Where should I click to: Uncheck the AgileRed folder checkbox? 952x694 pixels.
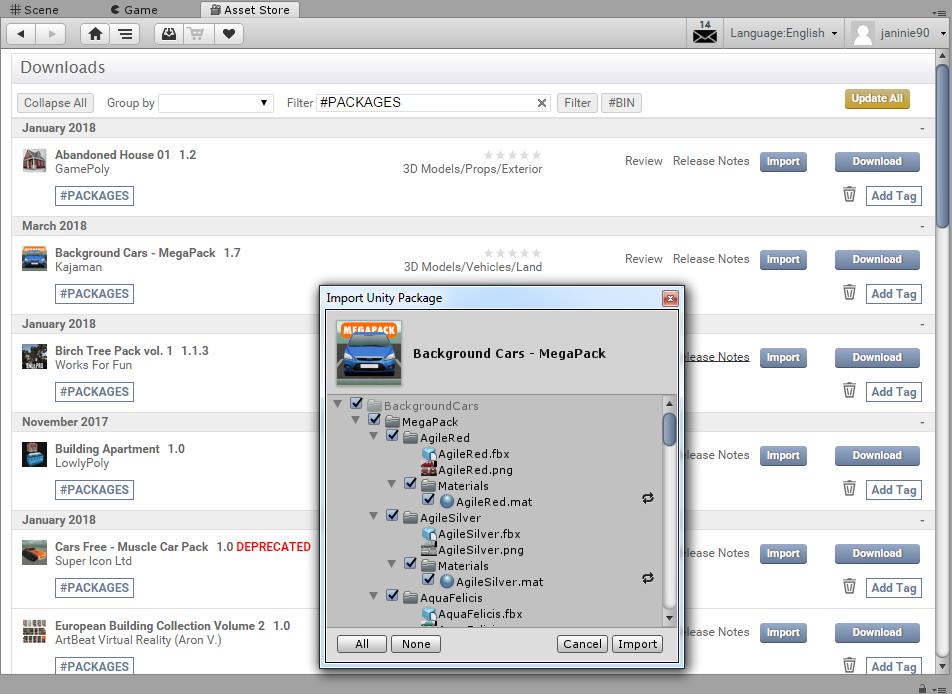(x=393, y=435)
